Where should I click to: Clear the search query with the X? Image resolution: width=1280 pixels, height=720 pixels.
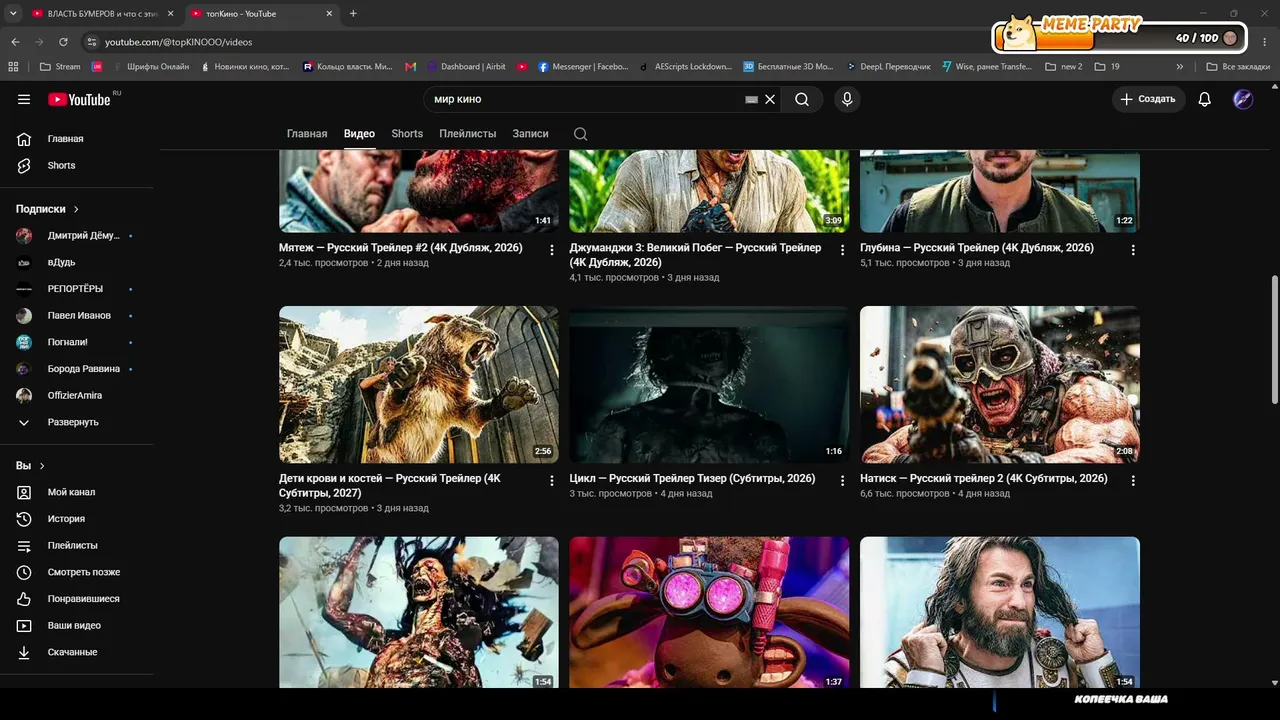pos(770,99)
